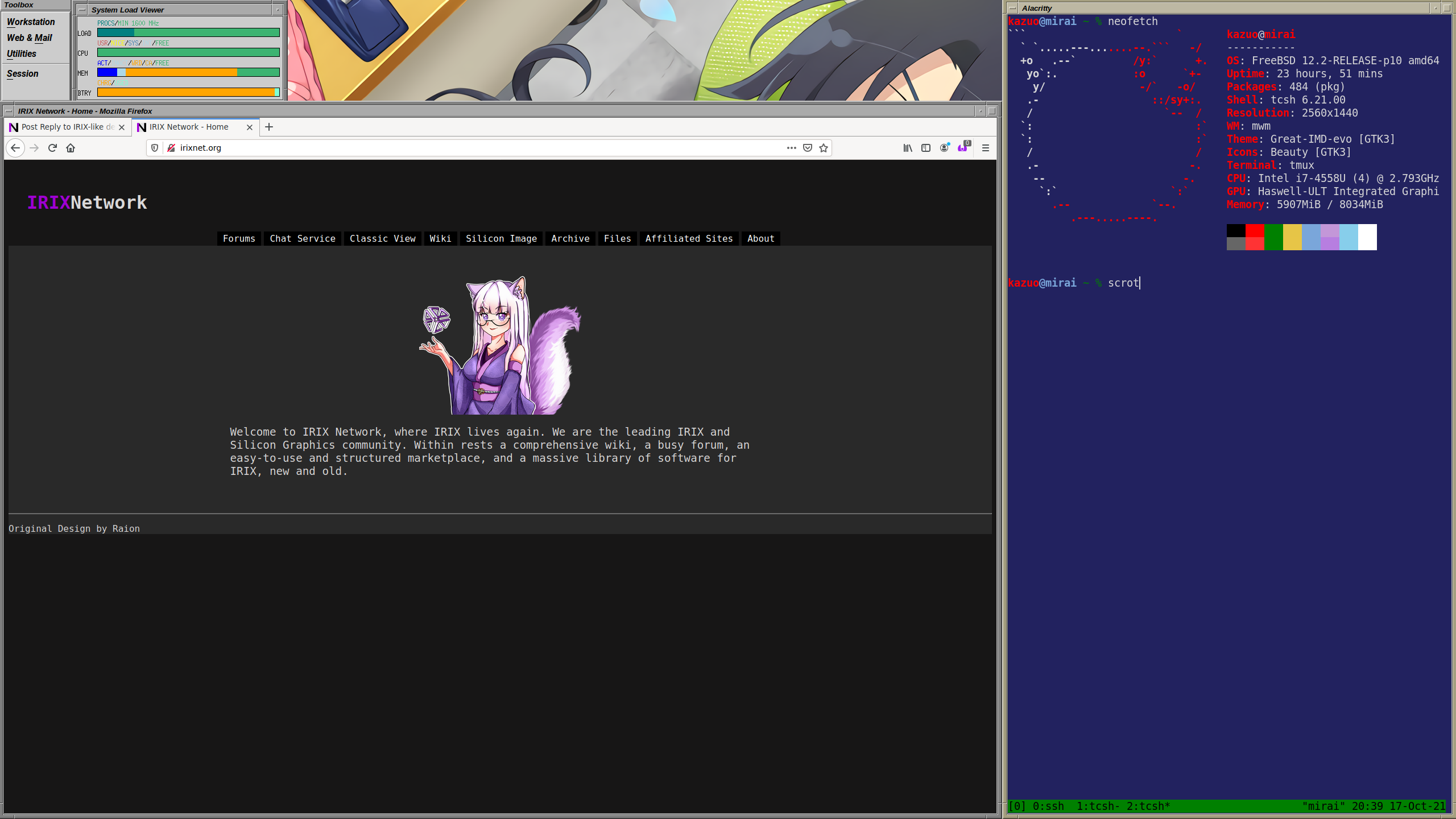Click 'OS: FreeBSD 12.2-RELEASE-p10 amd64' line
This screenshot has height=819, width=1456.
click(1333, 60)
